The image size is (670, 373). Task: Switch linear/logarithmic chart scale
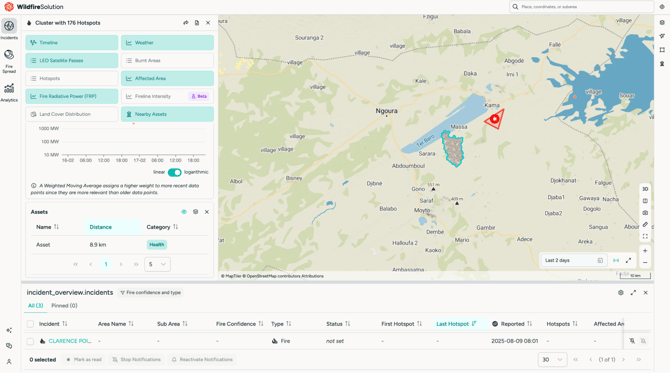174,172
